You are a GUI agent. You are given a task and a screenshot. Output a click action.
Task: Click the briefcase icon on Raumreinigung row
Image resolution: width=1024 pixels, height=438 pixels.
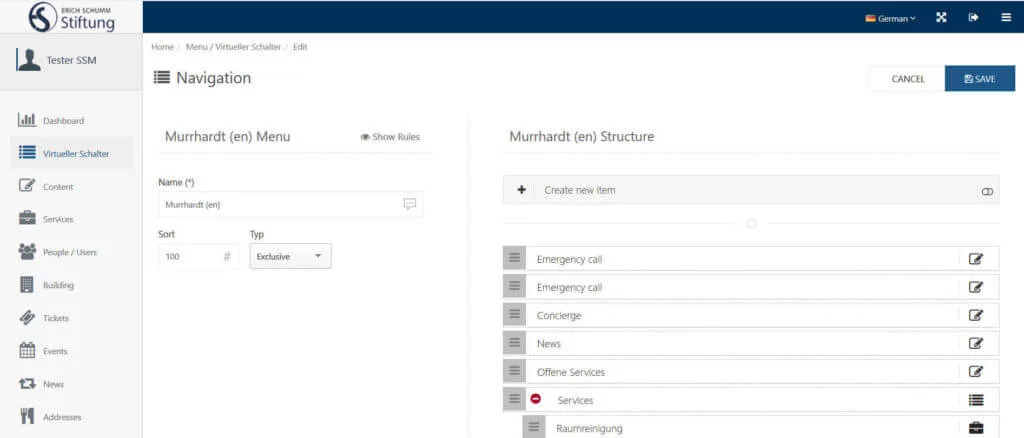976,428
